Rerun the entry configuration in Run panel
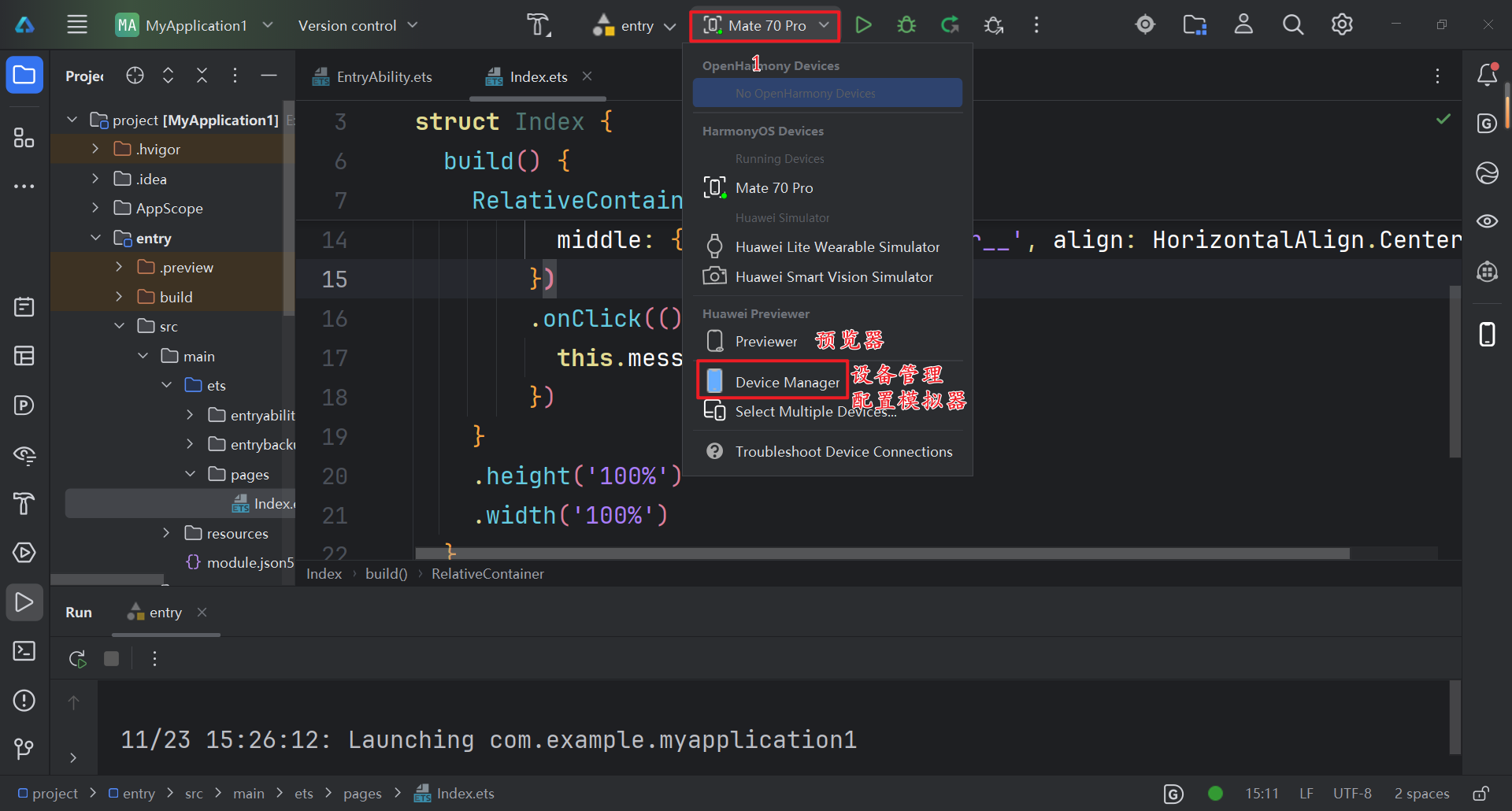Image resolution: width=1512 pixels, height=811 pixels. click(77, 659)
